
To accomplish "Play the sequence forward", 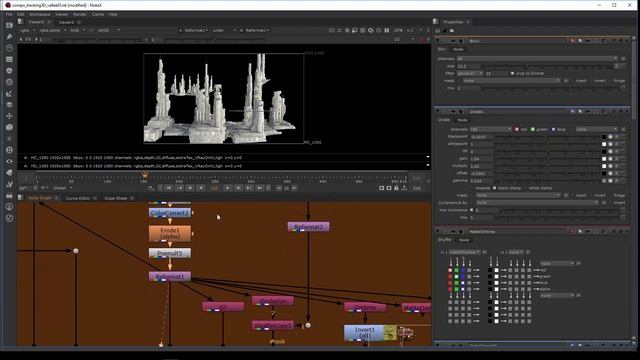I will 228,188.
